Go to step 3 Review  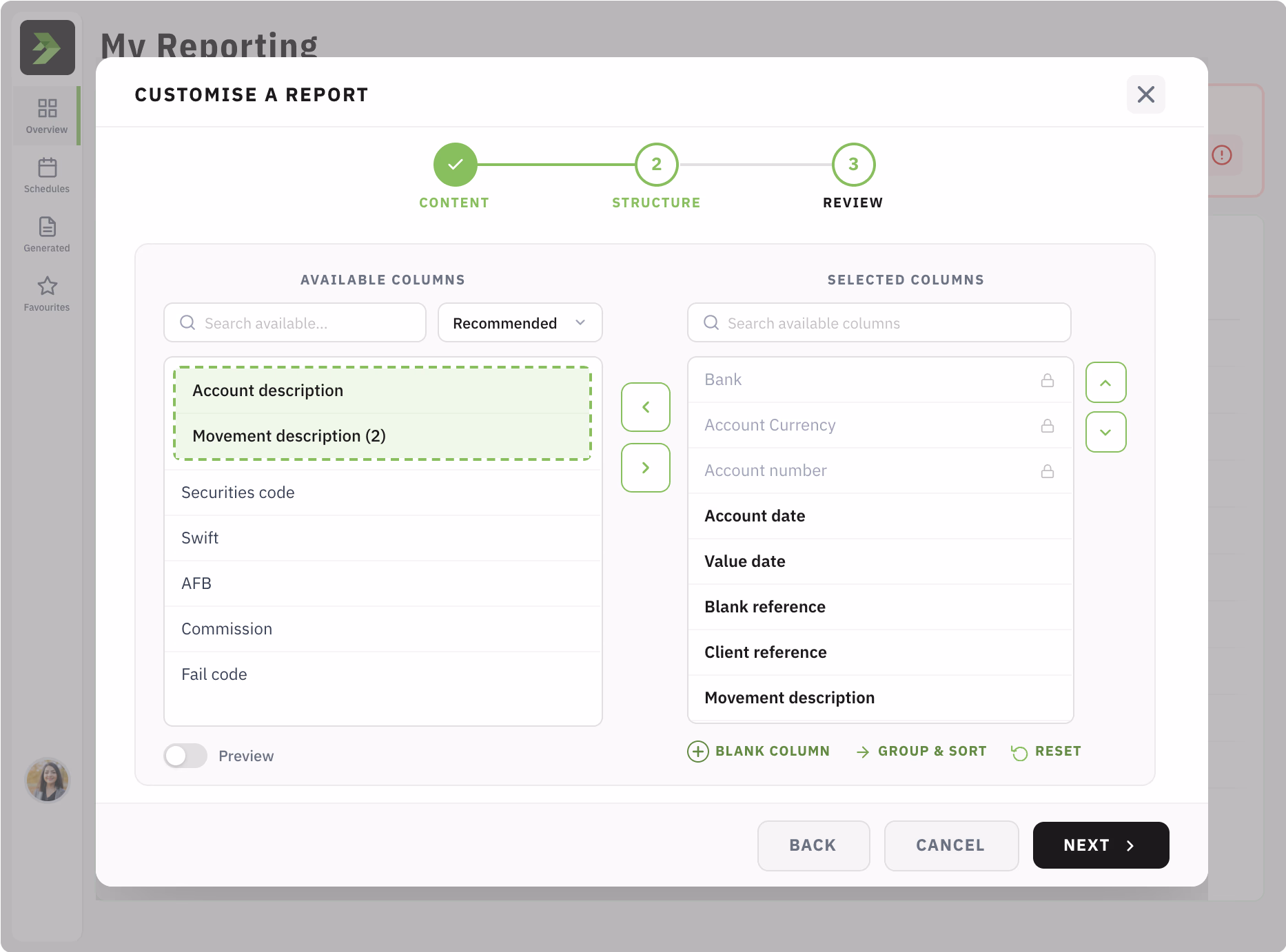[853, 165]
